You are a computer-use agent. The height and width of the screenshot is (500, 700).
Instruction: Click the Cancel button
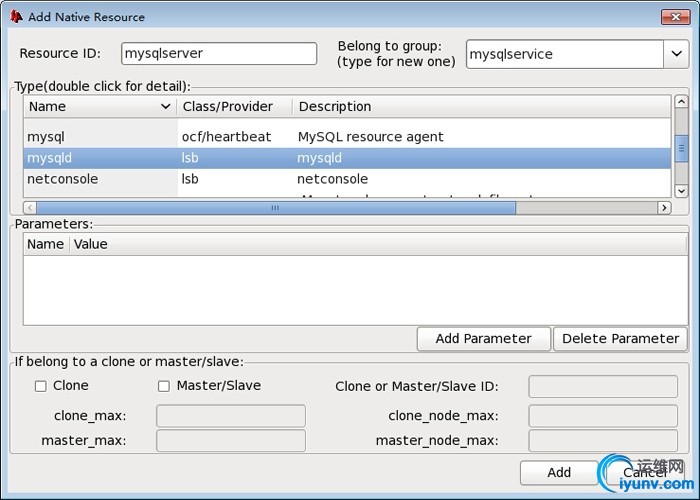[645, 473]
